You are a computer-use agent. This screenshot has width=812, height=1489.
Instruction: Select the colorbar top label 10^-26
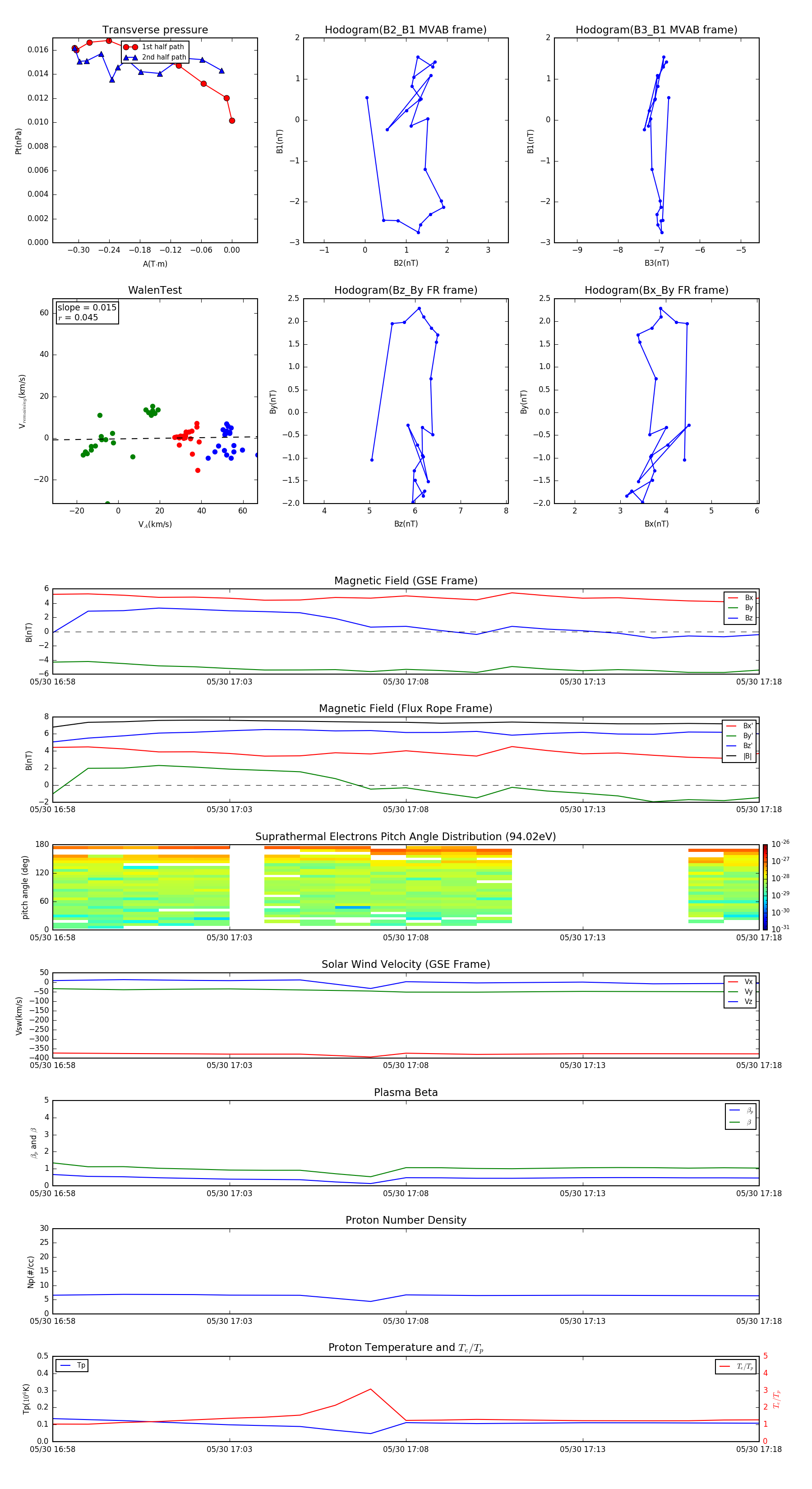click(780, 844)
